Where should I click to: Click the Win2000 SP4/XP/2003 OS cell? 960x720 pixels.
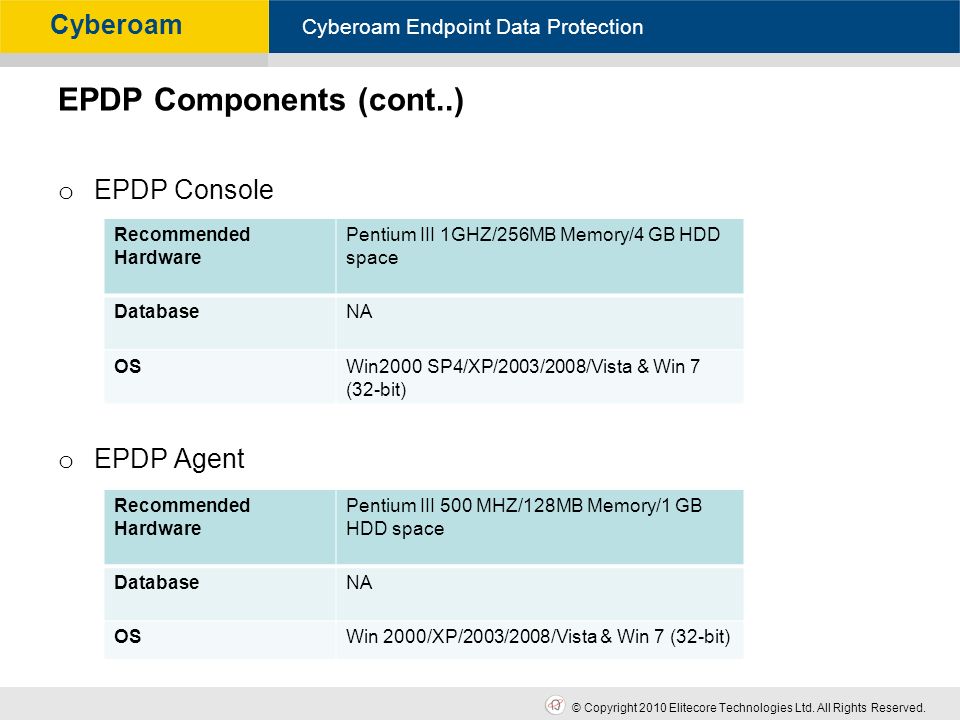coord(539,377)
